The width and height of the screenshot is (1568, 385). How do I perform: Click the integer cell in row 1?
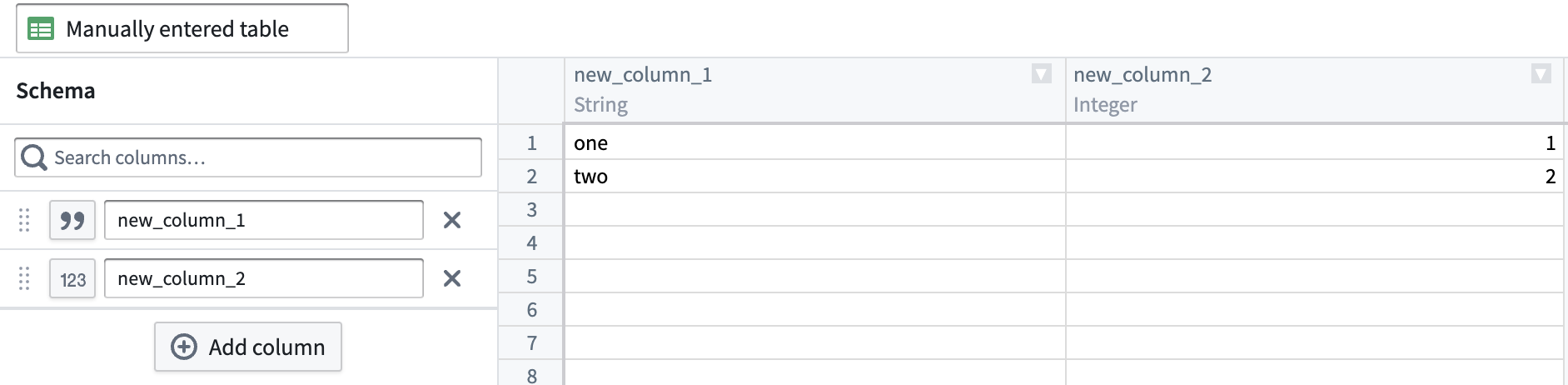coord(1314,143)
